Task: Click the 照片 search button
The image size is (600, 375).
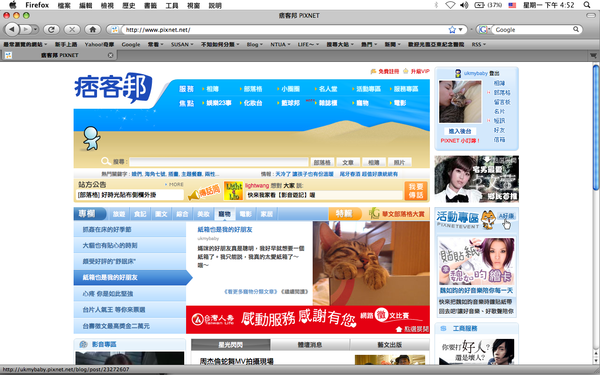Action: pos(399,162)
